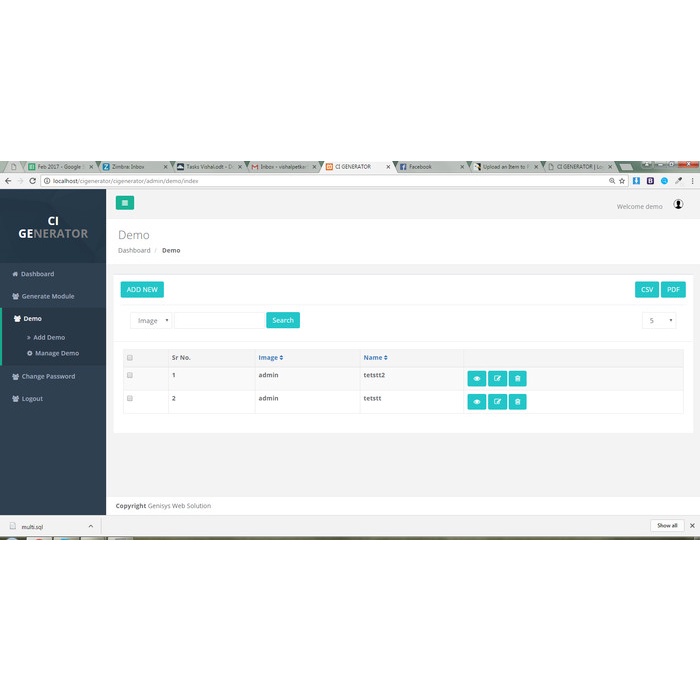Click Show all downloads button

667,525
